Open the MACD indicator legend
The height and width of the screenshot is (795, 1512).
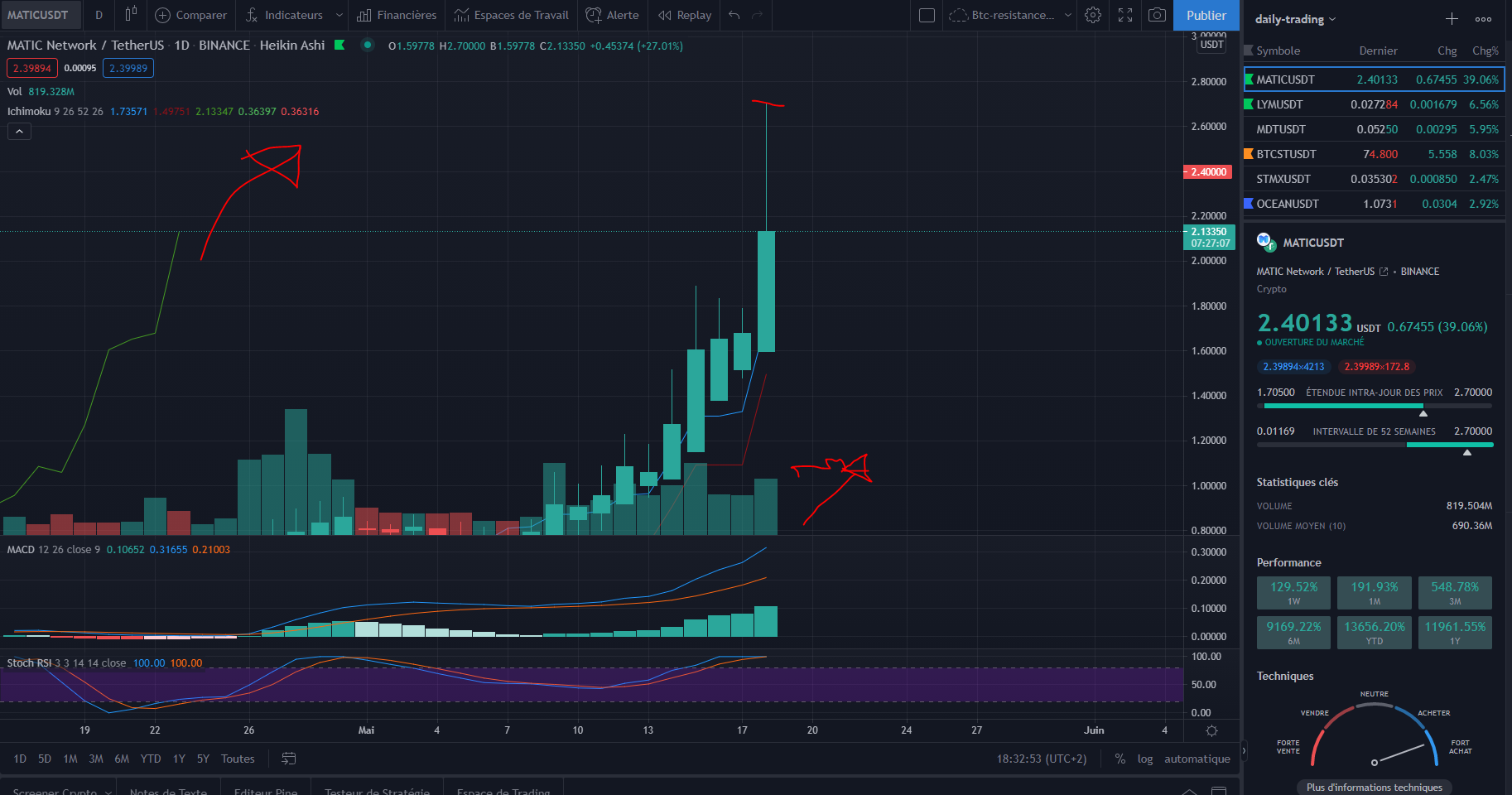[x=21, y=549]
